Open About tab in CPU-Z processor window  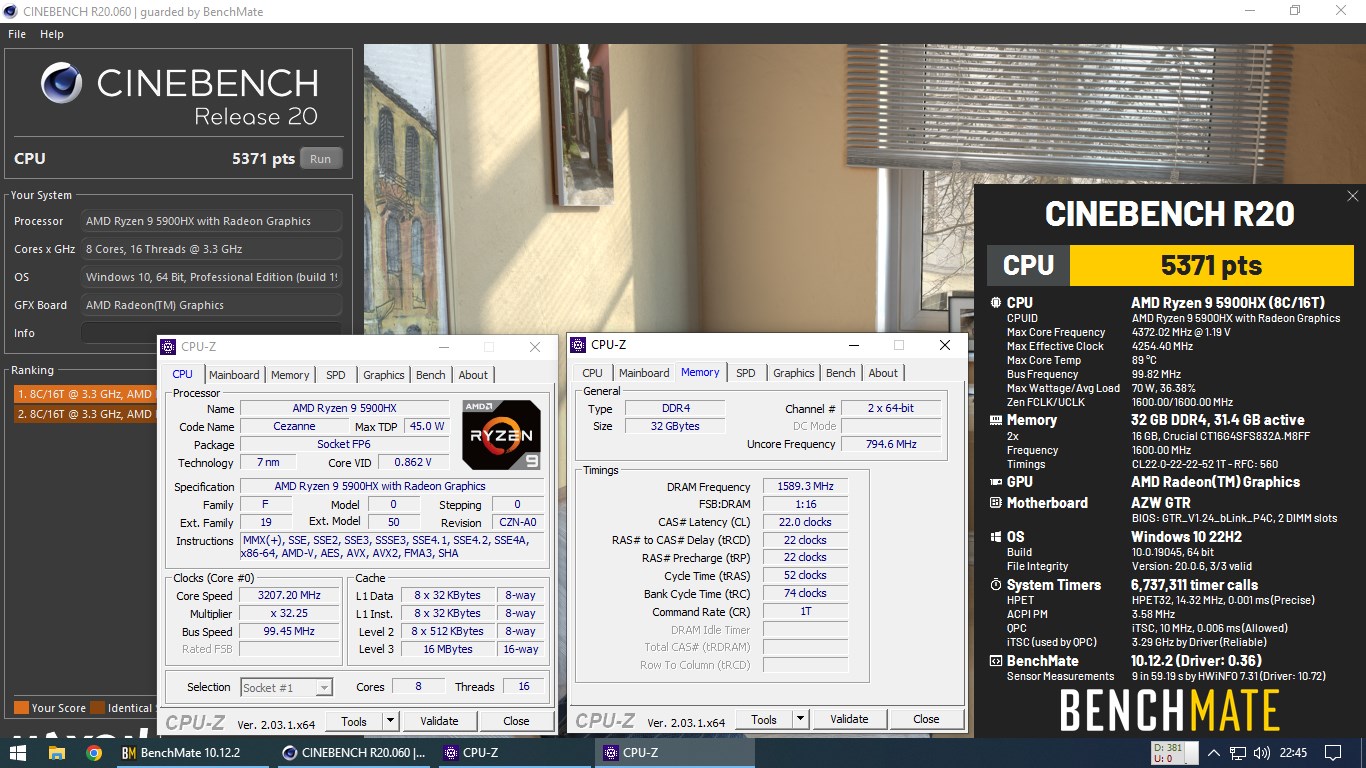473,375
